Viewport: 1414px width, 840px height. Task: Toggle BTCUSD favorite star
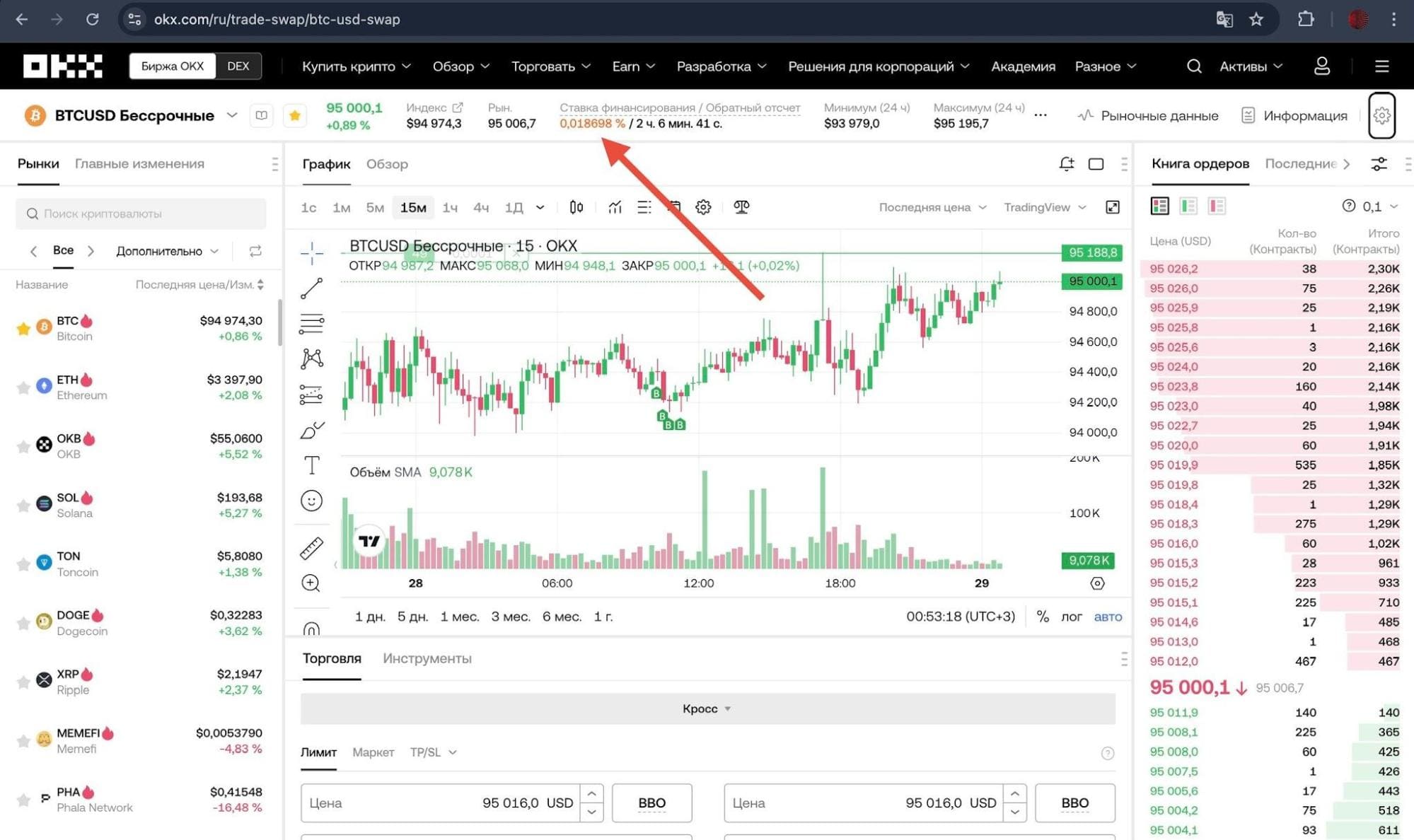click(x=295, y=115)
